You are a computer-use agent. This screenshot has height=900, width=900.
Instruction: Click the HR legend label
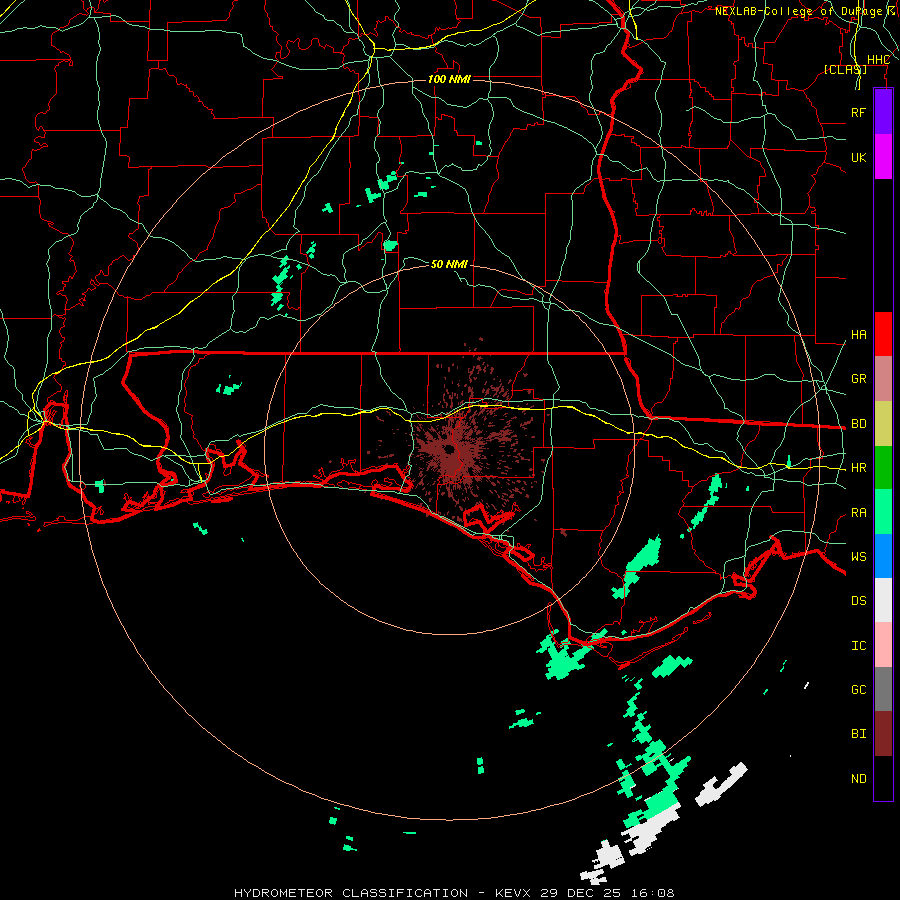point(858,468)
